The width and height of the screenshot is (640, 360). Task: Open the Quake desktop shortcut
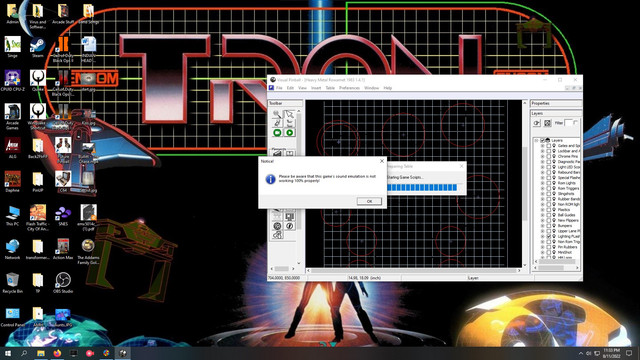38,81
